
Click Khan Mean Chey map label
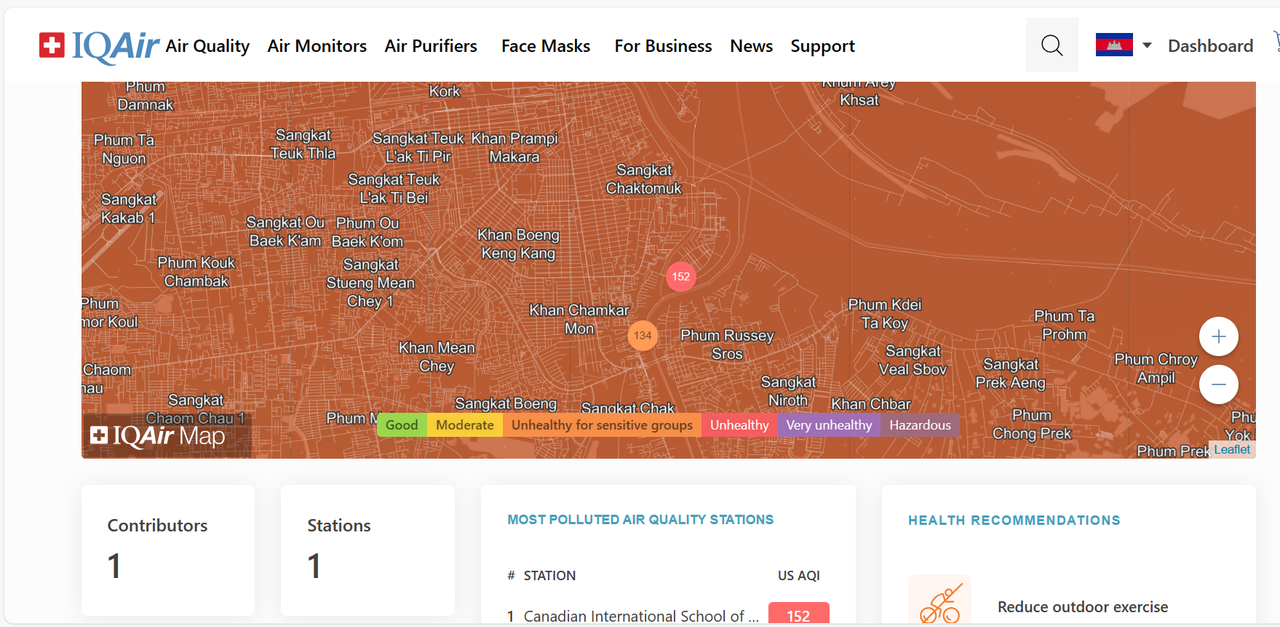tap(437, 356)
